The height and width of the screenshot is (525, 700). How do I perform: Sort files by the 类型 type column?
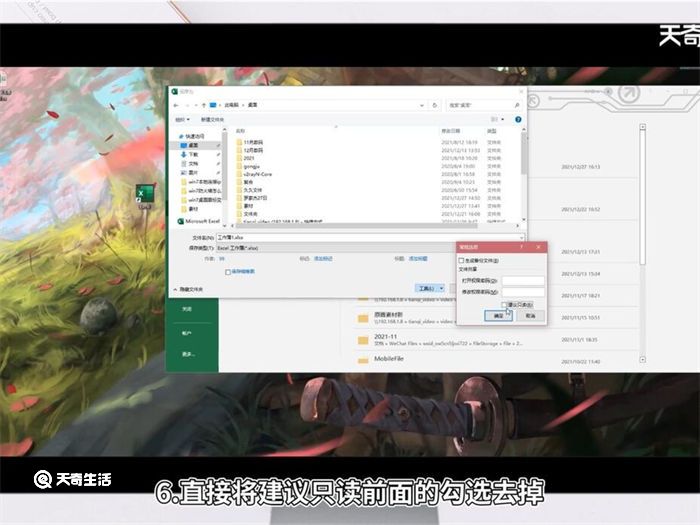tap(492, 131)
